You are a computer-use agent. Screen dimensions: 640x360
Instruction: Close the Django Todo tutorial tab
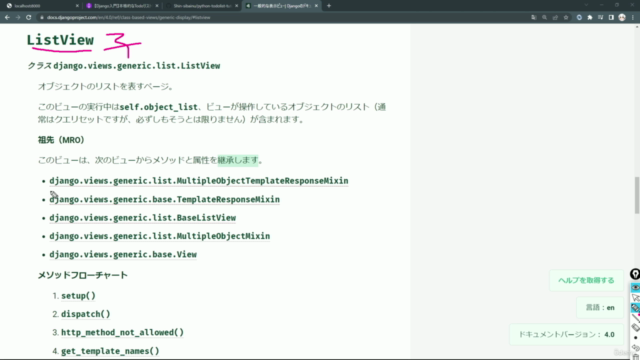coord(157,6)
